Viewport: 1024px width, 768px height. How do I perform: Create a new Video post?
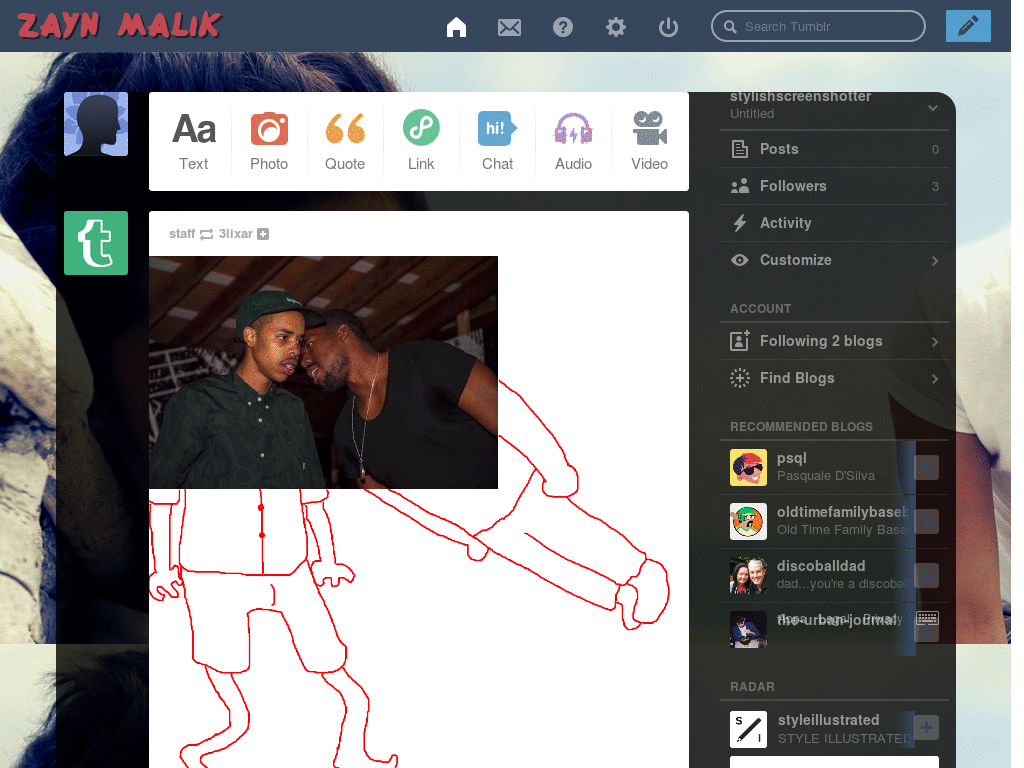(649, 141)
